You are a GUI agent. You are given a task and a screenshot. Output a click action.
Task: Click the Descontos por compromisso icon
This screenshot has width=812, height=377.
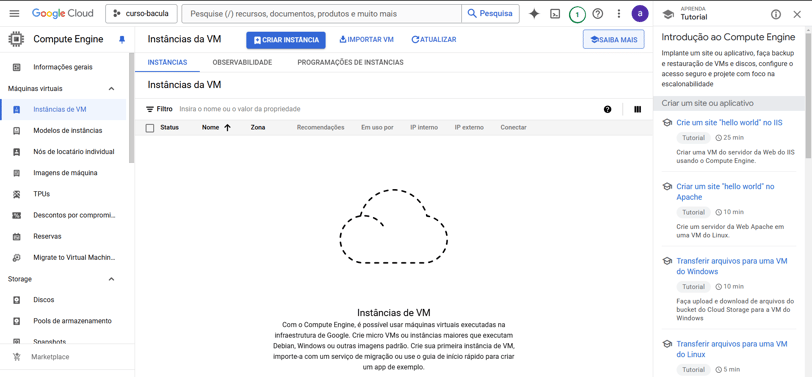17,215
